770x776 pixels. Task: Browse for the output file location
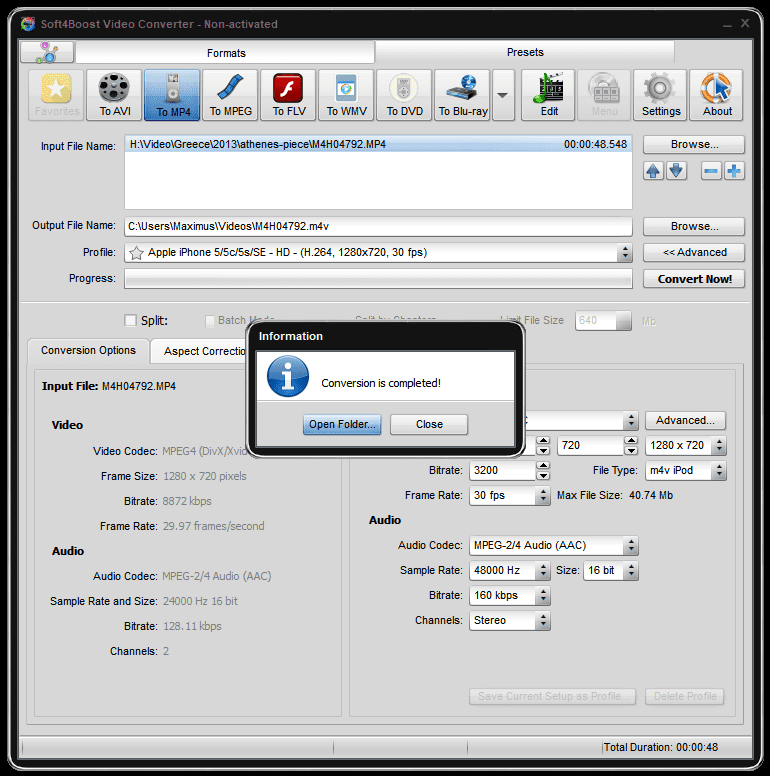(x=694, y=226)
